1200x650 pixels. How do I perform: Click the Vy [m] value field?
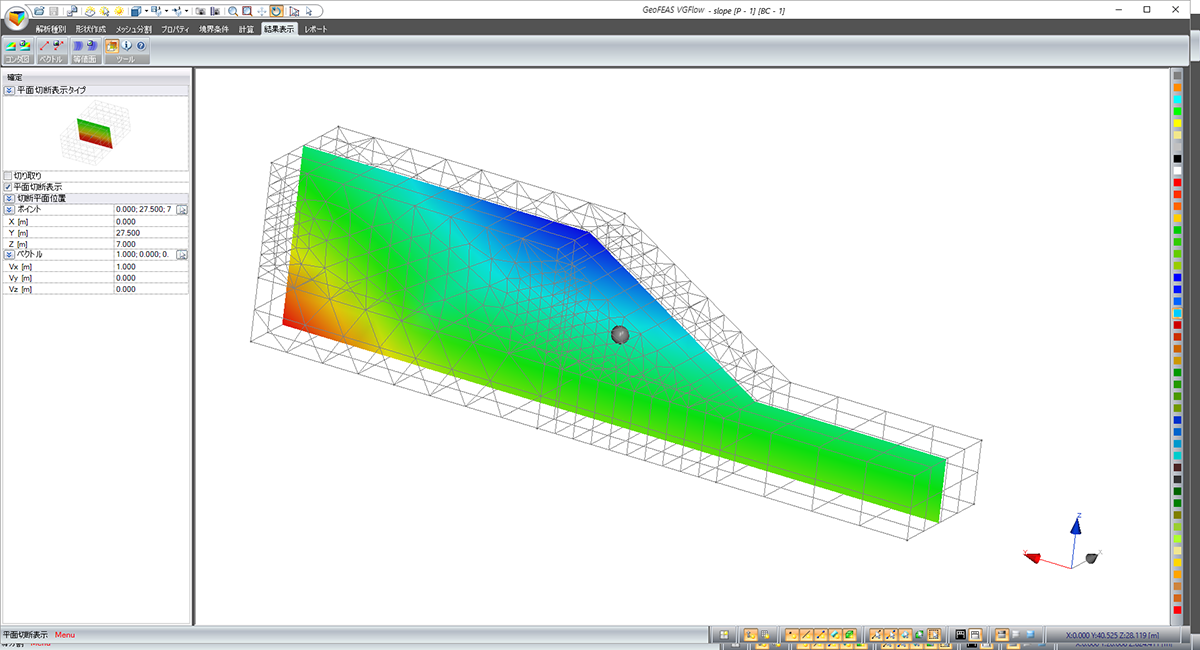tap(151, 278)
